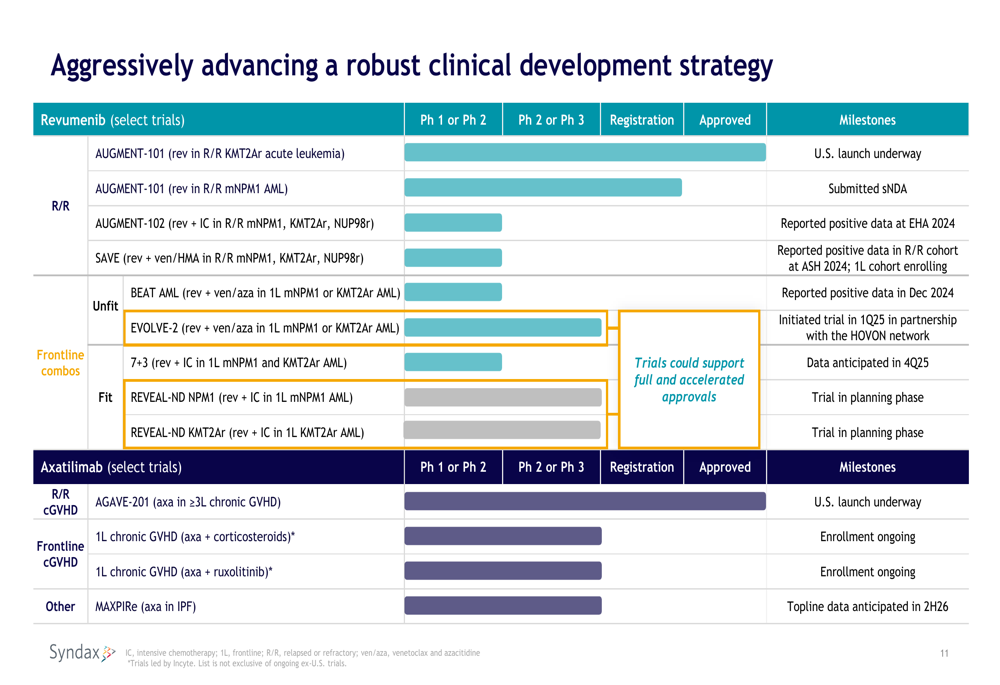Image resolution: width=1000 pixels, height=685 pixels.
Task: Select 'Approved' in the Revumenib header
Action: 724,120
